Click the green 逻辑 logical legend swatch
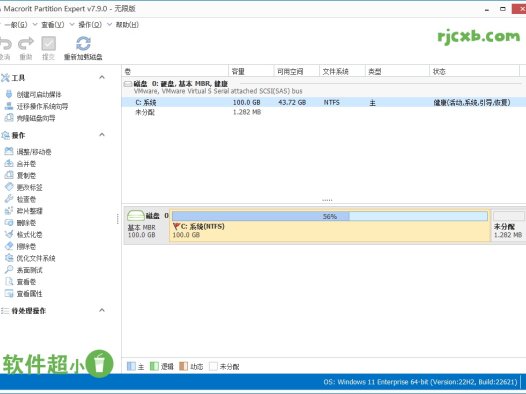 click(x=154, y=366)
